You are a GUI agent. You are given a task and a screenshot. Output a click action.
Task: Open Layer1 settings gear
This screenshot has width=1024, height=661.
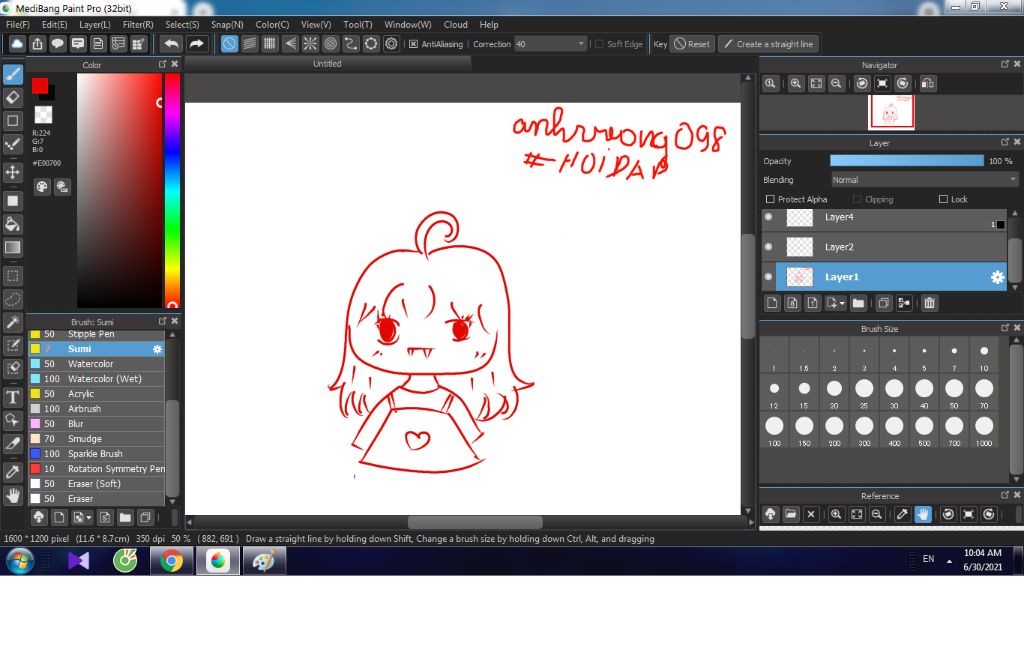coord(997,277)
